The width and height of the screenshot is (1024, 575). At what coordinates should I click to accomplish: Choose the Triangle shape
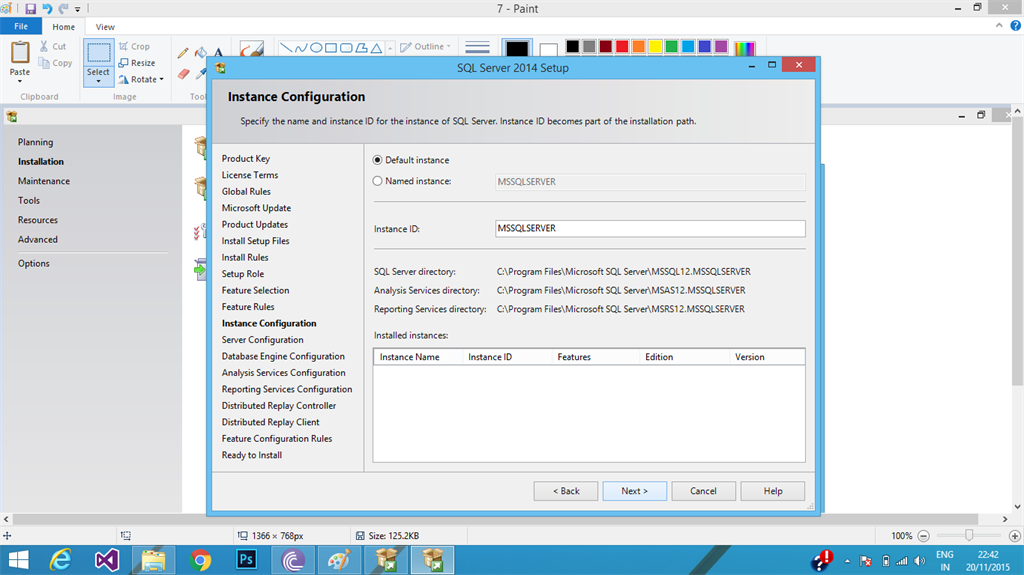coord(376,48)
